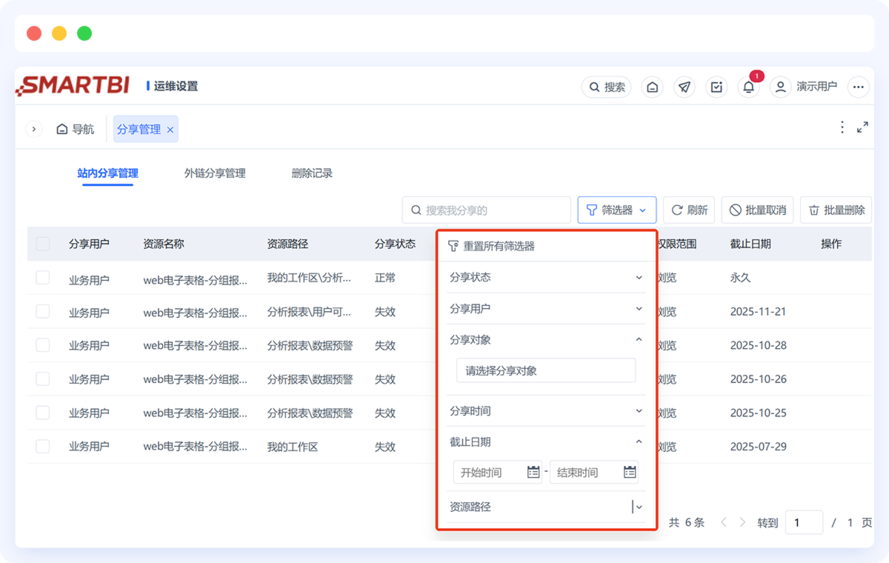The width and height of the screenshot is (889, 563).
Task: Click the checklist task icon in header
Action: pos(716,87)
